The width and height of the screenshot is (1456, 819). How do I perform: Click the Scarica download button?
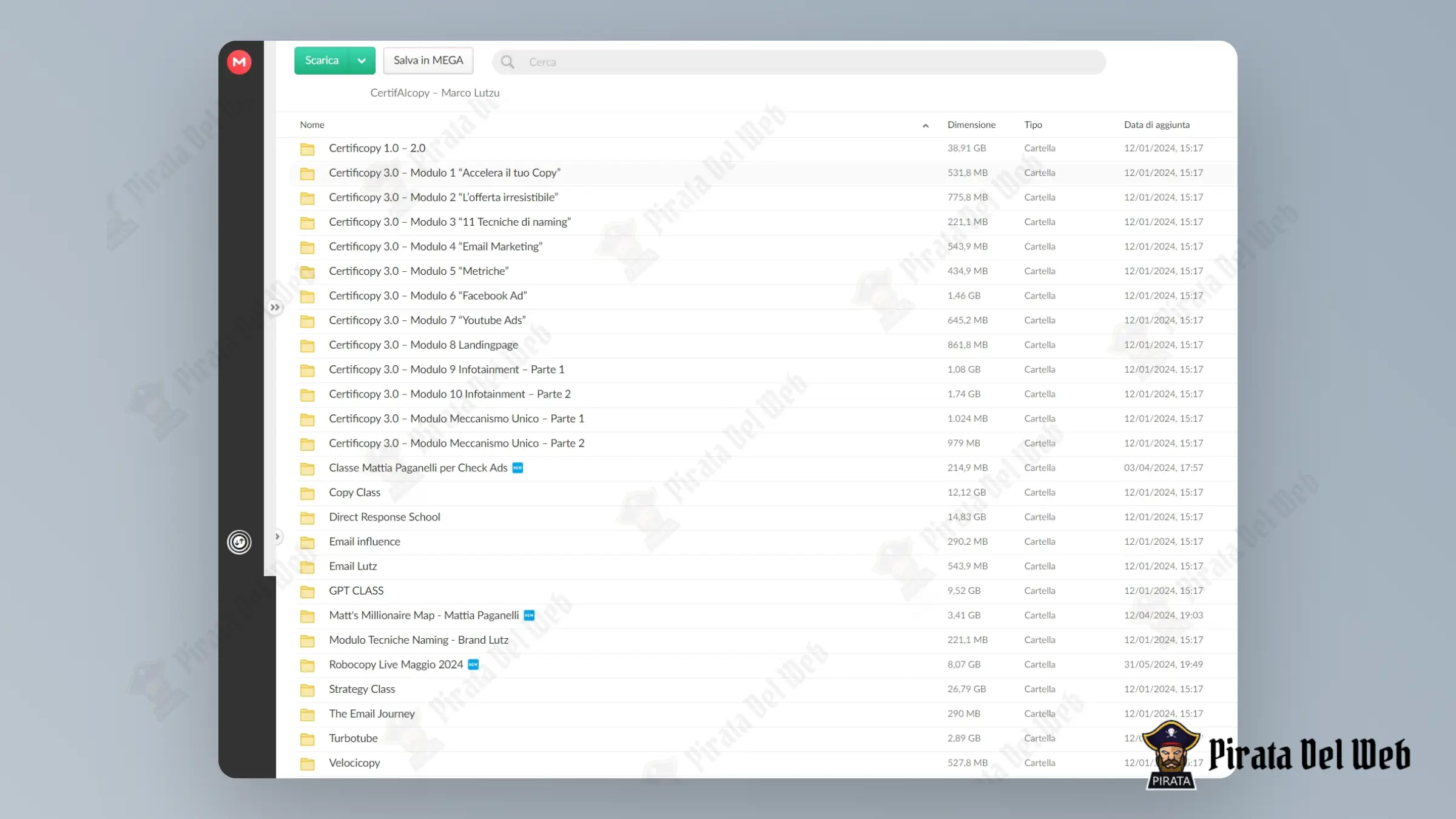[x=322, y=61]
